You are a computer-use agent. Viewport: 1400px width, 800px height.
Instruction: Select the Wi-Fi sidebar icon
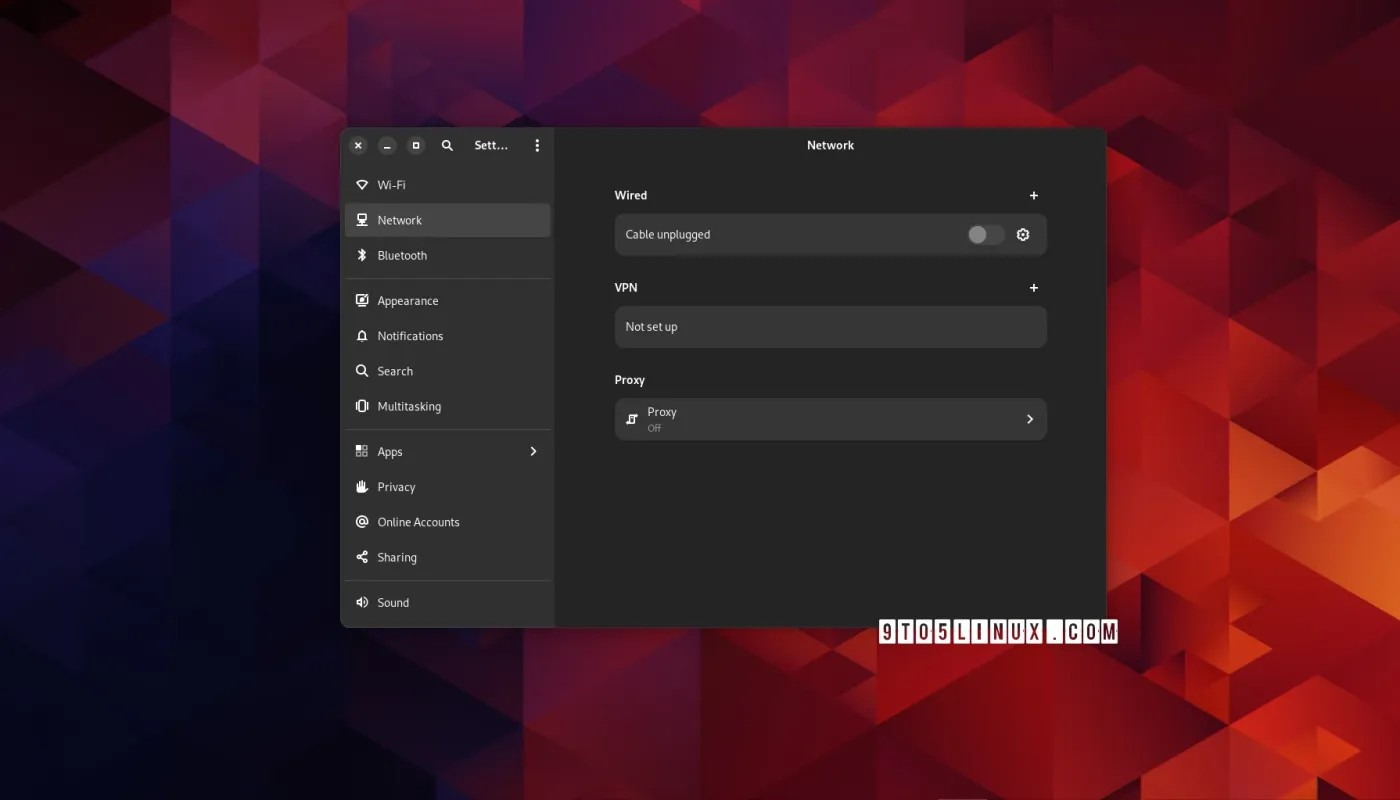362,185
